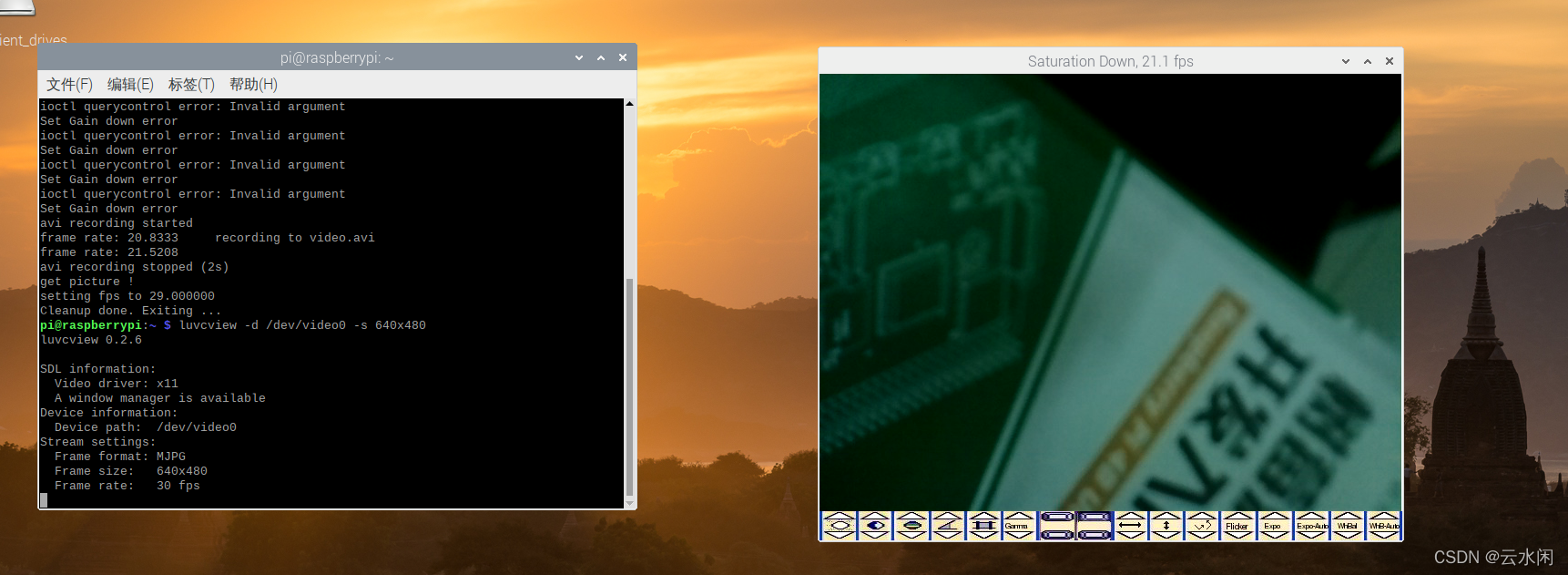Click the line 'setting fps to 29.000000'
The height and width of the screenshot is (575, 1568).
127,296
